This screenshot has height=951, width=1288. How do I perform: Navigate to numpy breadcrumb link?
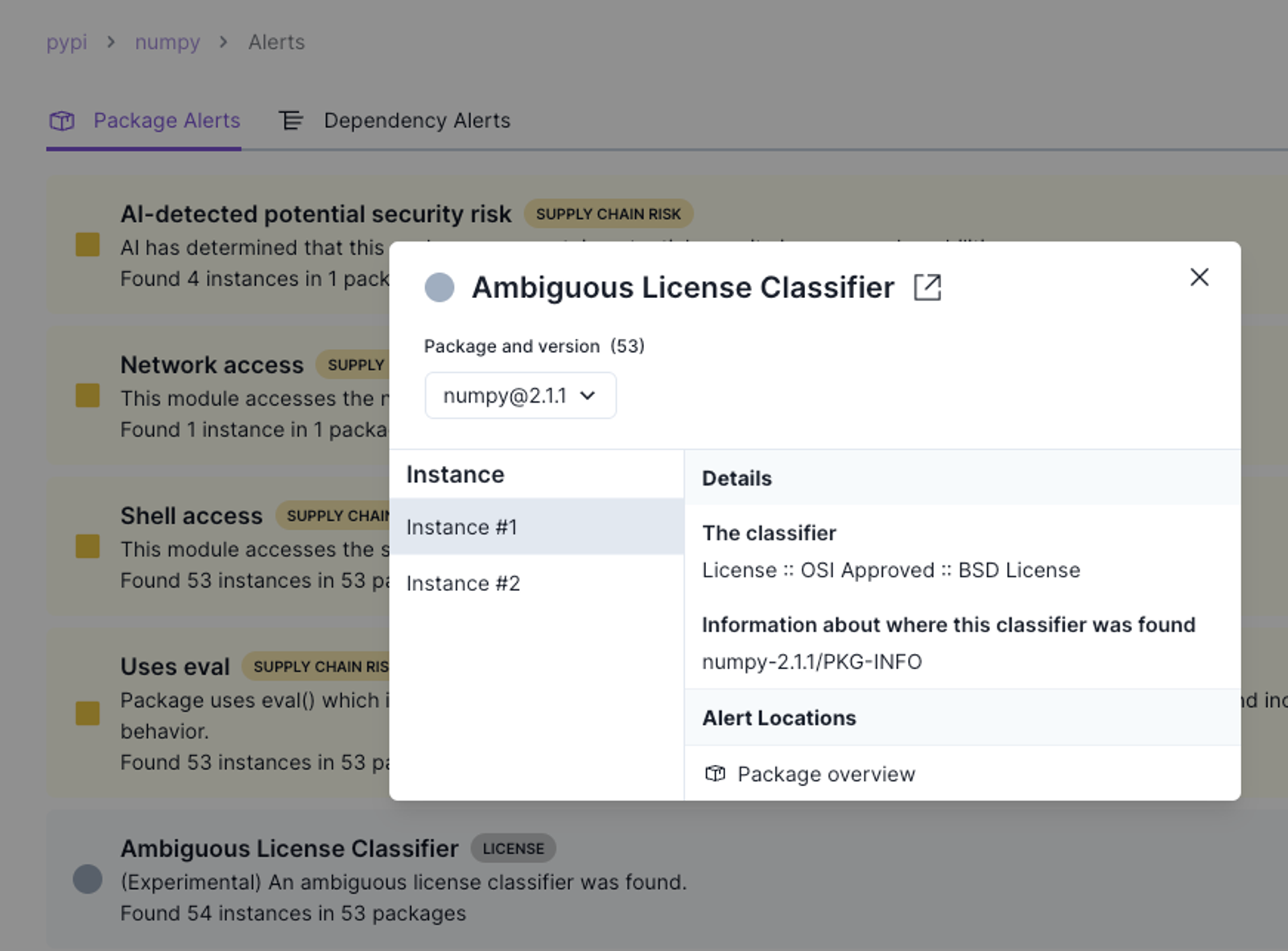tap(167, 42)
